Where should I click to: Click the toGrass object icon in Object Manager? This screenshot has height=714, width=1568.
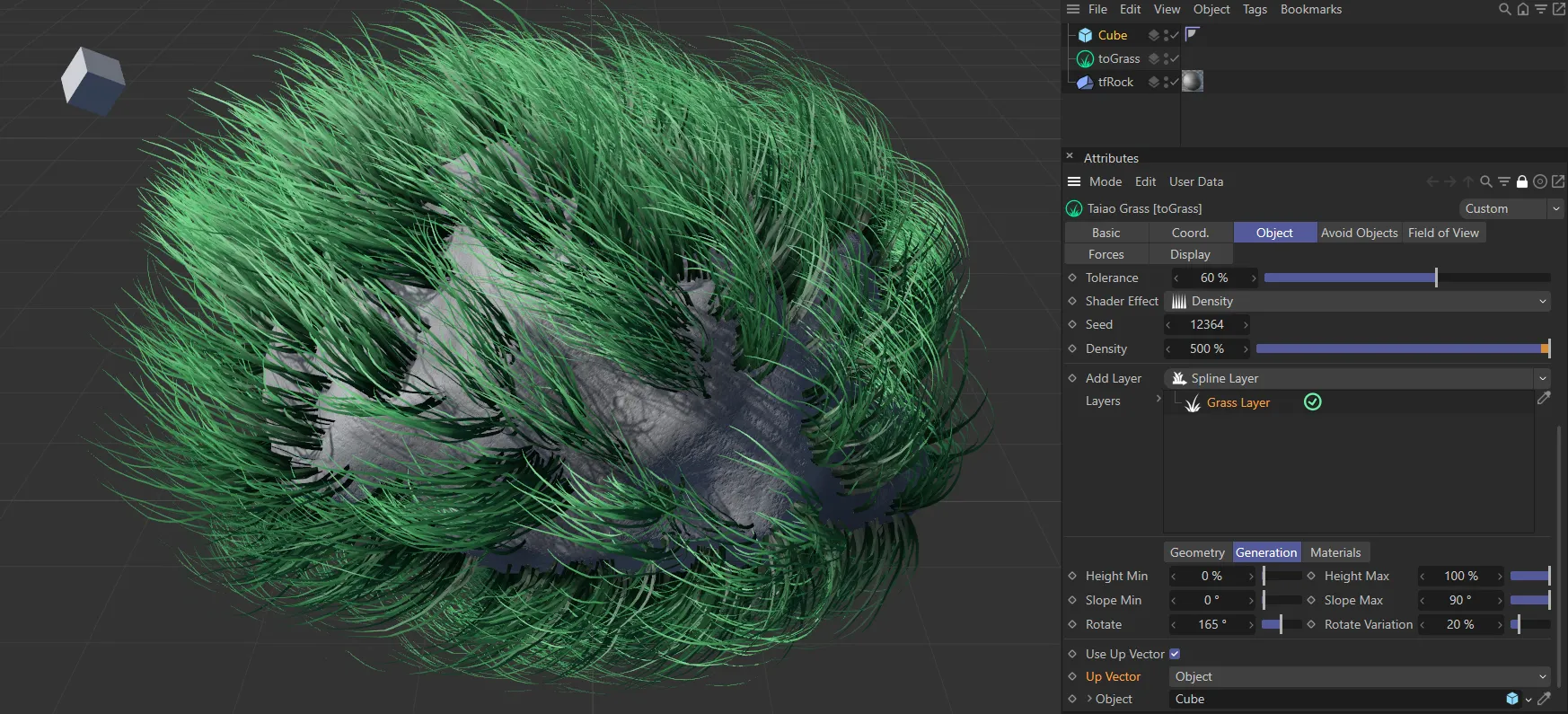[x=1085, y=59]
